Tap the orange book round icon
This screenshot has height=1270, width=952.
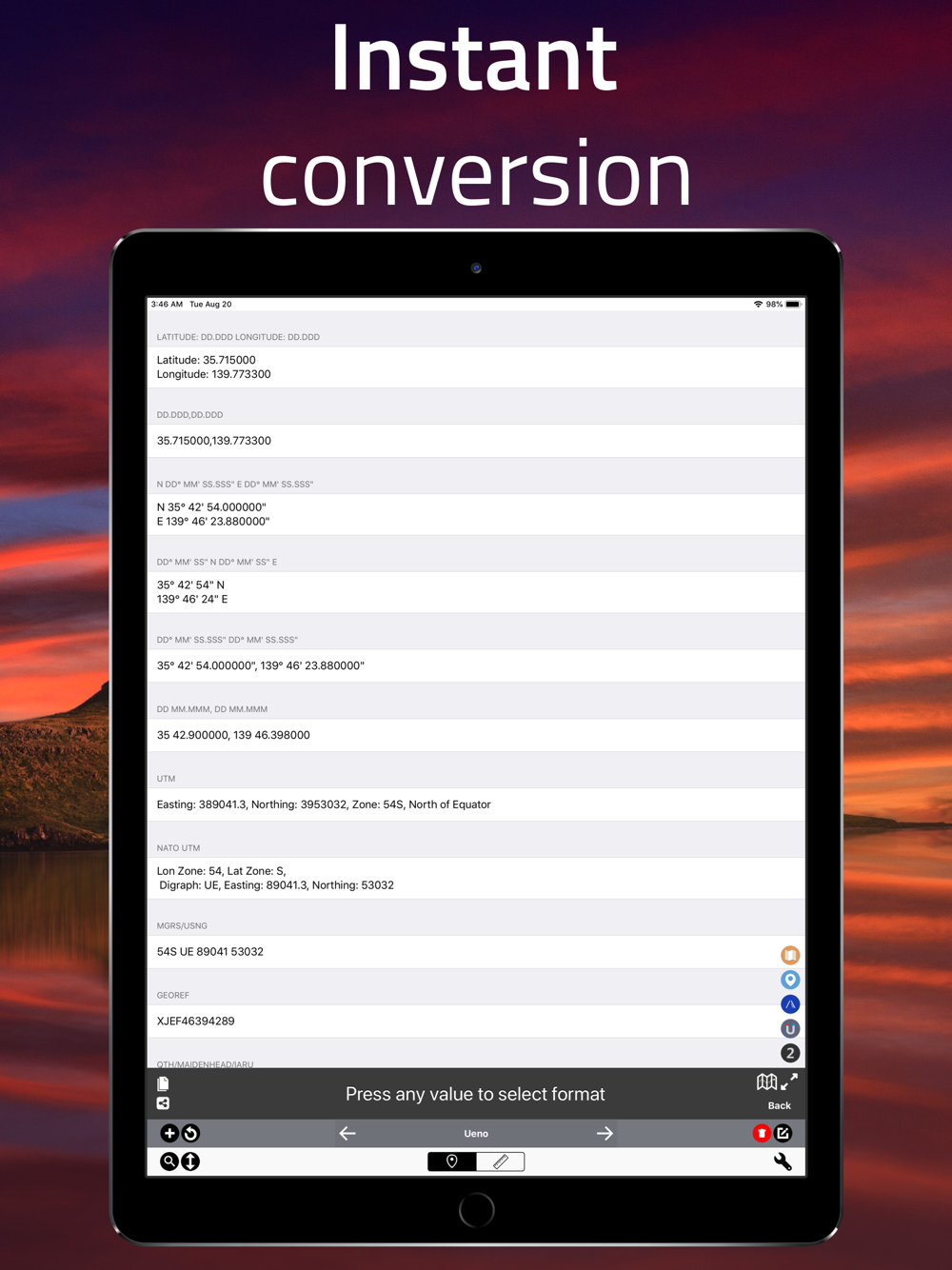790,955
